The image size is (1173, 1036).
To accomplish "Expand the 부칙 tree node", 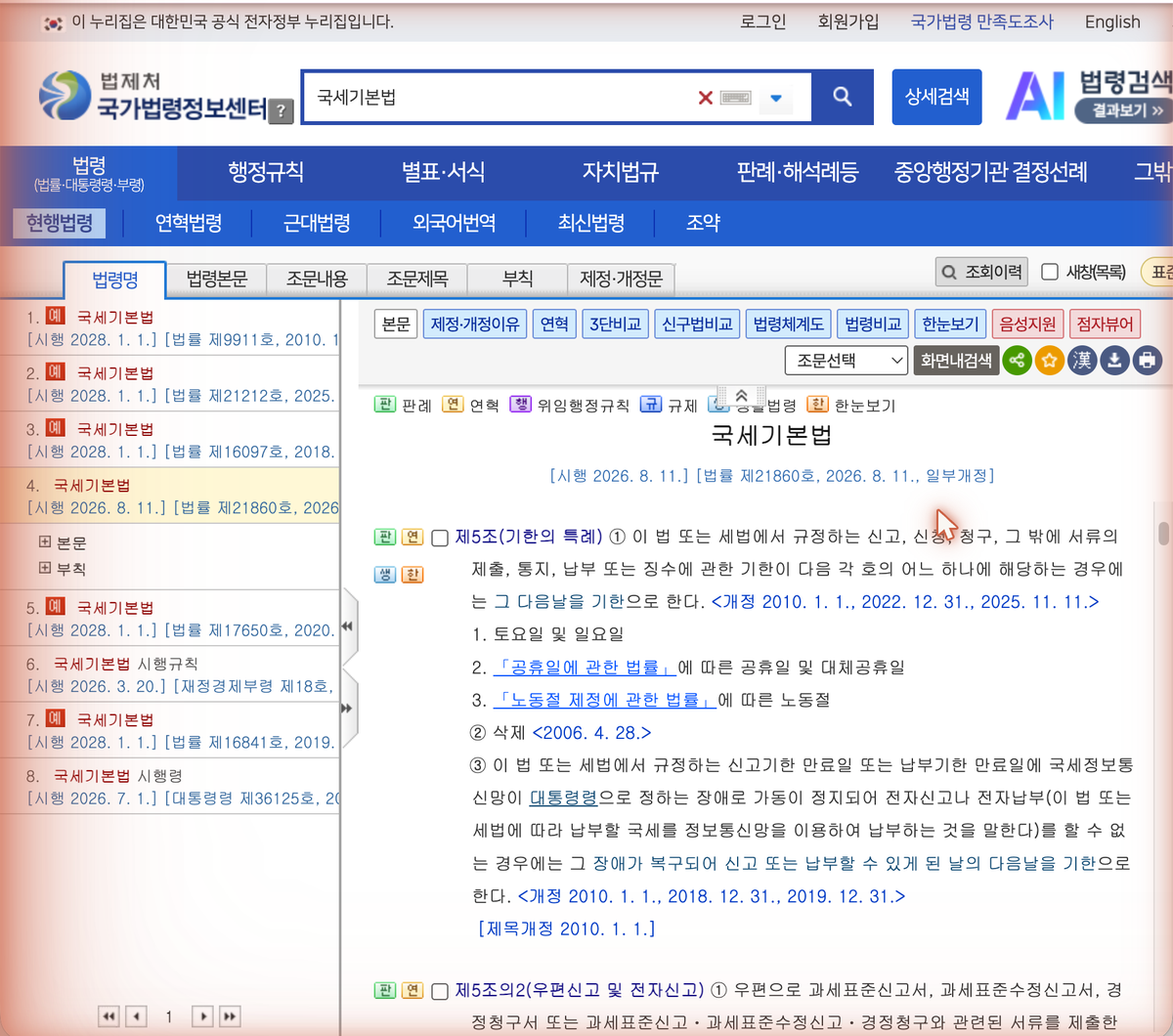I will [45, 568].
